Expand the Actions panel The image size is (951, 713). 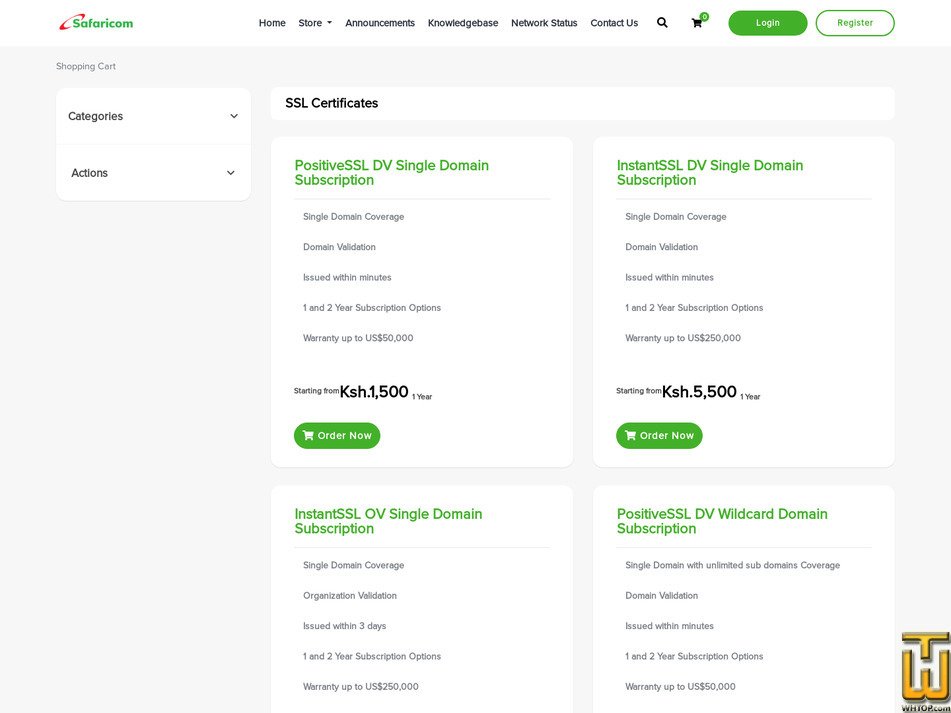(x=153, y=173)
